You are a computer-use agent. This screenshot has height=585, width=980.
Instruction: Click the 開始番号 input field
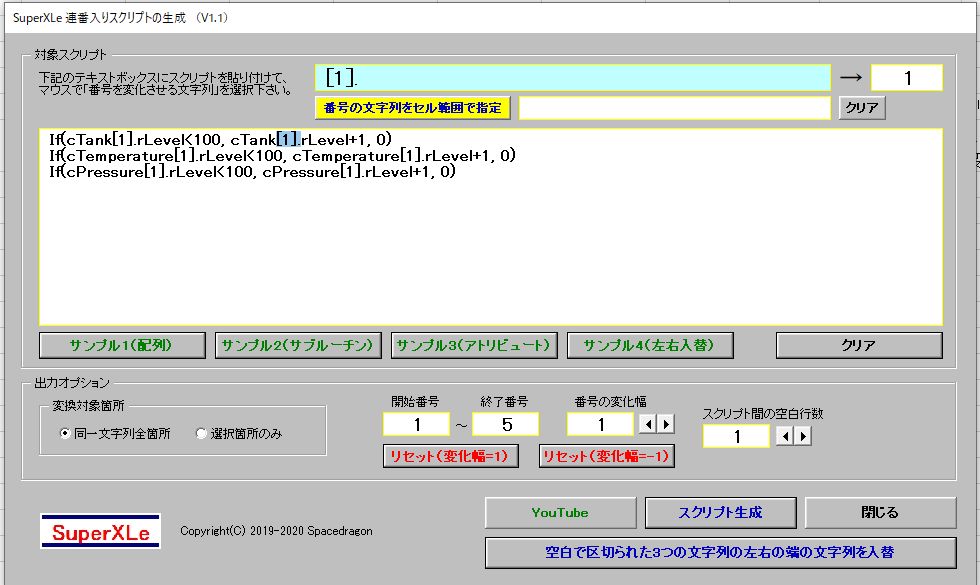click(x=416, y=424)
